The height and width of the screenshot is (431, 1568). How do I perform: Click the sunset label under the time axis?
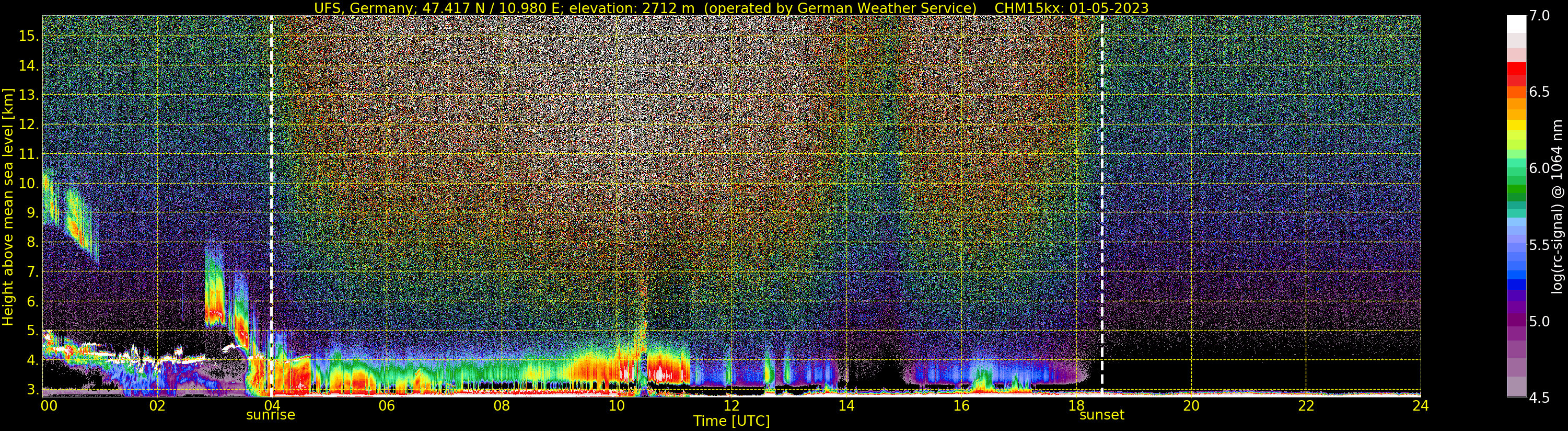pyautogui.click(x=1102, y=415)
